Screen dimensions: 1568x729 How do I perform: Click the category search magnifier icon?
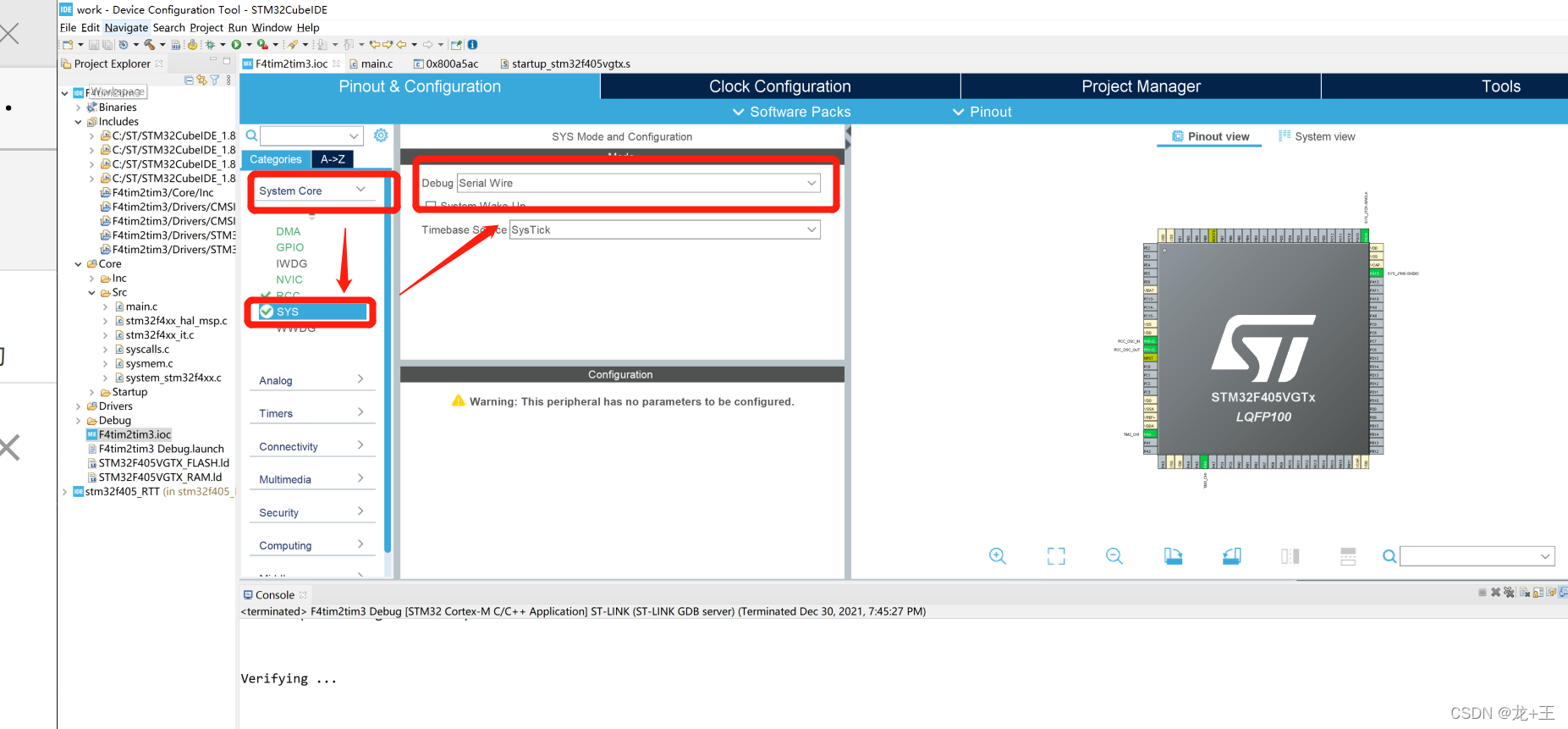[251, 135]
